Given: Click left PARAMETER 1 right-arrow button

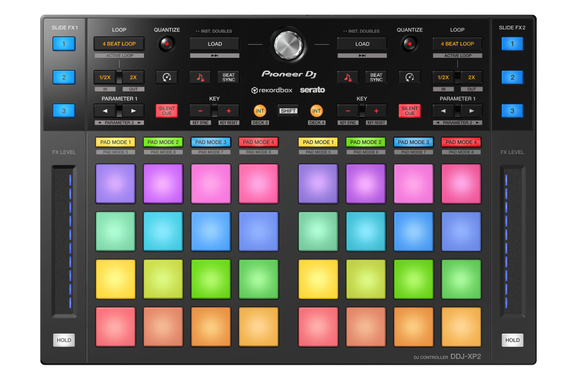Looking at the screenshot, I should click(133, 111).
